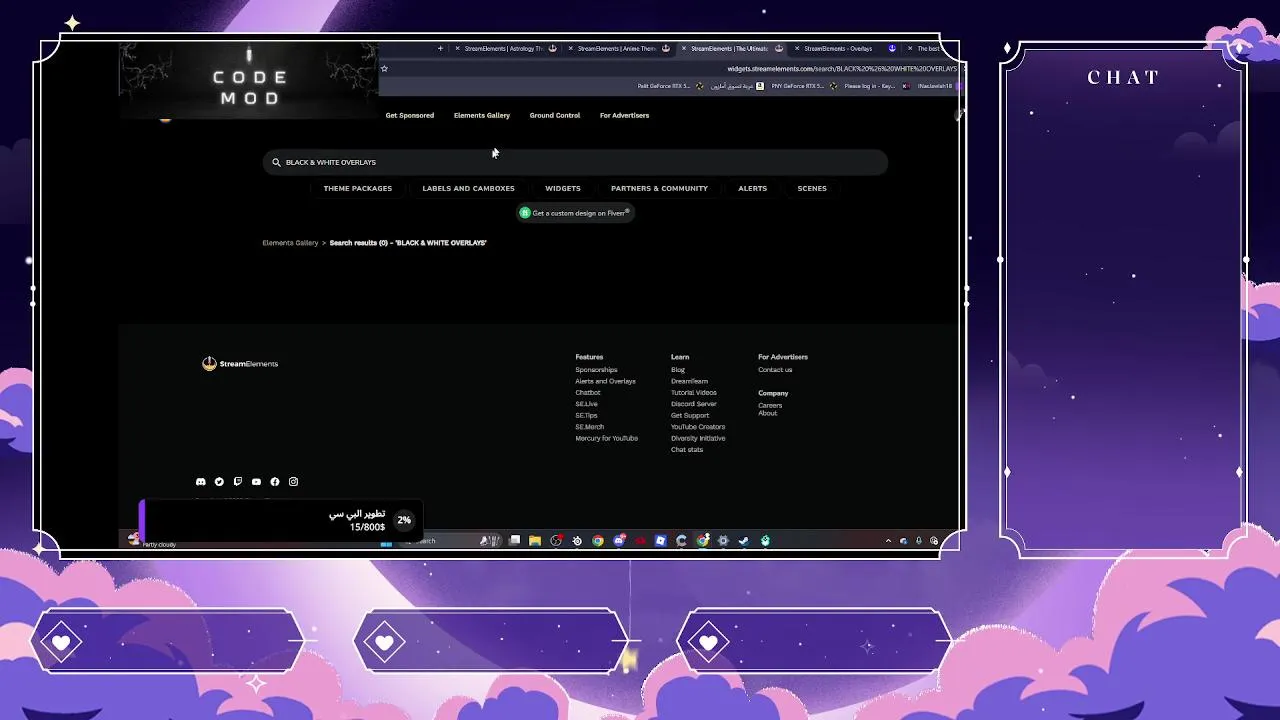Open the Chatbot footer link
This screenshot has height=720, width=1280.
pos(588,393)
